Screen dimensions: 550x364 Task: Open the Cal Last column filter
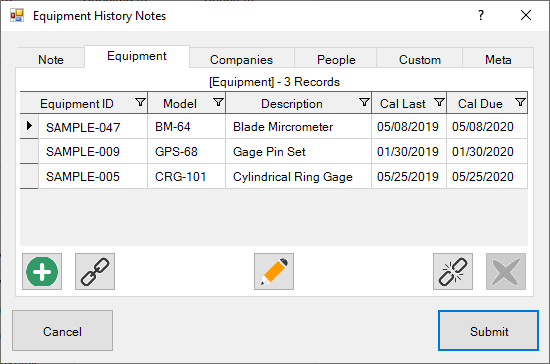(439, 102)
